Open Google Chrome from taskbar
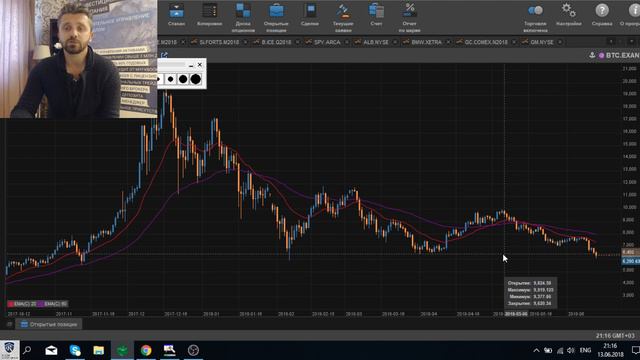This screenshot has height=360, width=640. [146, 350]
